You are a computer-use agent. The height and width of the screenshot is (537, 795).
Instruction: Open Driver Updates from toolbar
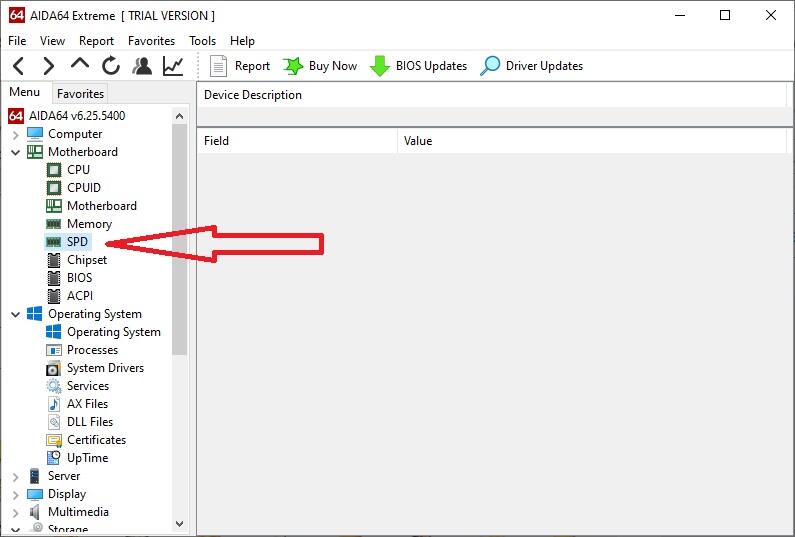coord(531,66)
